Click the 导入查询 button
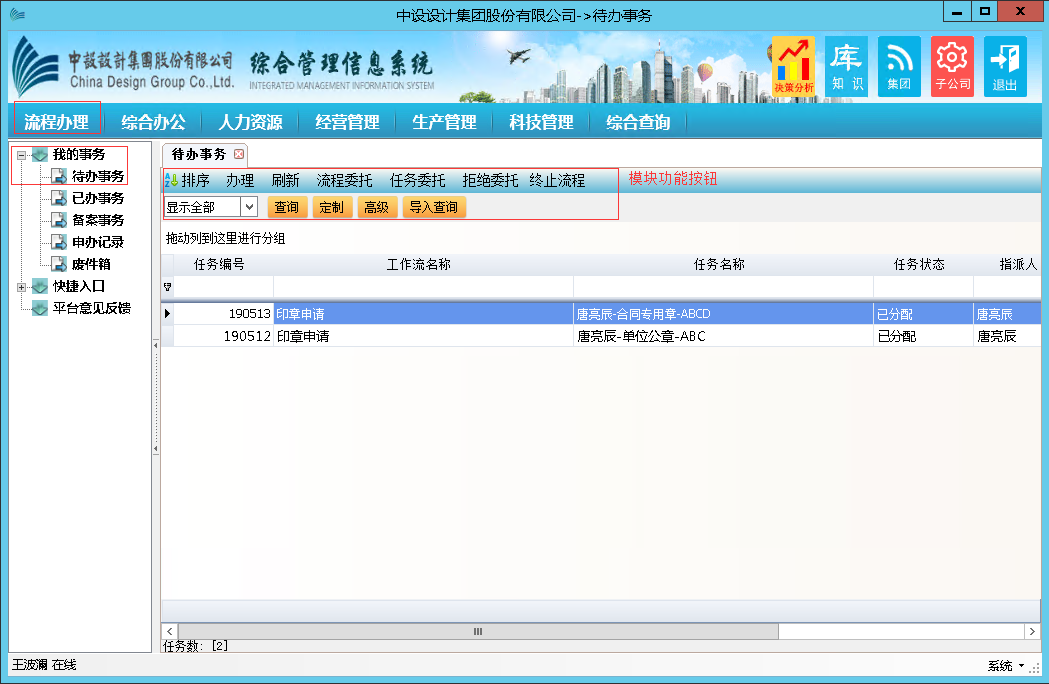 coord(434,207)
